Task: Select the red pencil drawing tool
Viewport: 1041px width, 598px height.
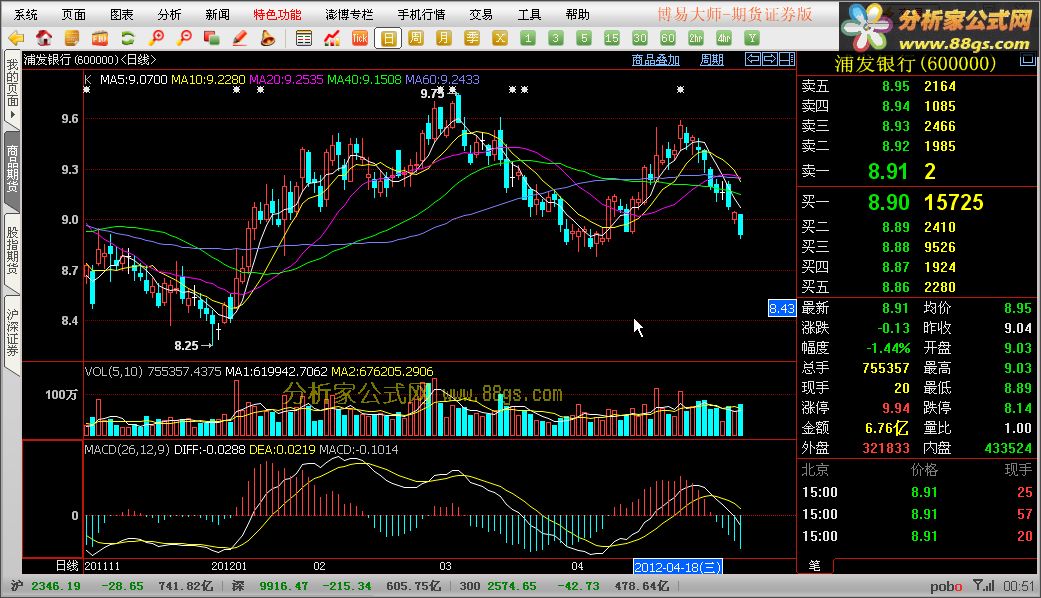Action: 240,38
